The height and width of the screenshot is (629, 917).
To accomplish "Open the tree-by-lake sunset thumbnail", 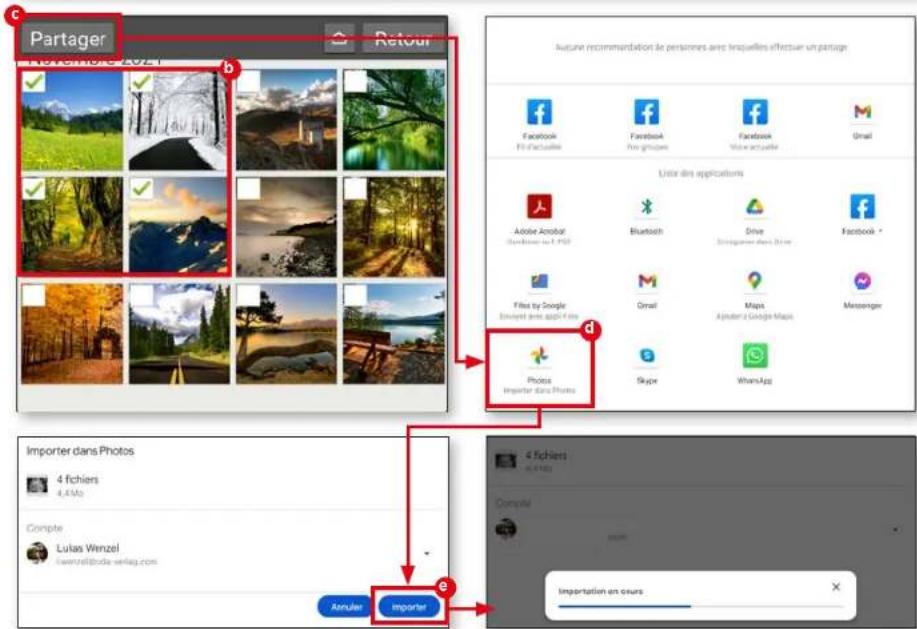I will point(287,334).
